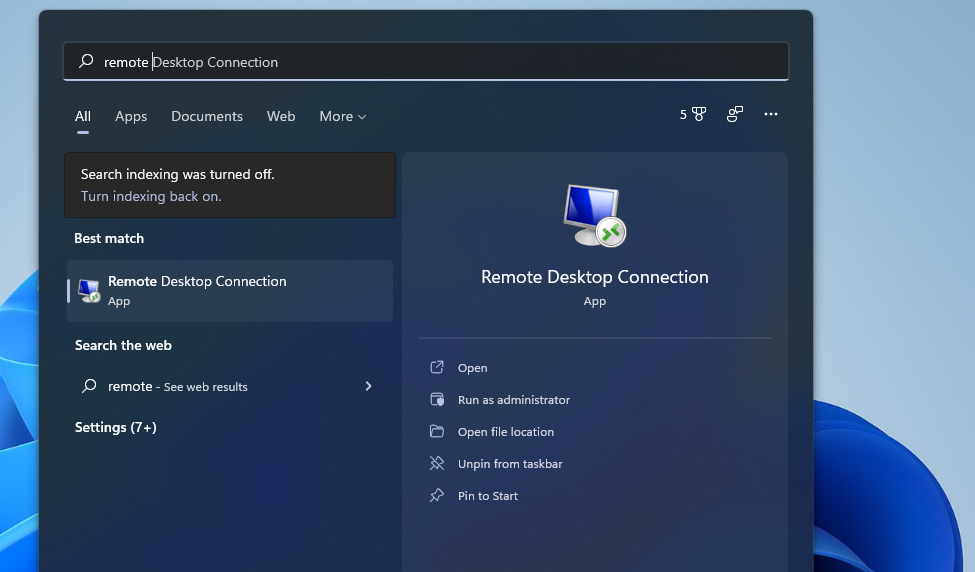Expand the More filter dropdown
This screenshot has height=572, width=975.
342,117
